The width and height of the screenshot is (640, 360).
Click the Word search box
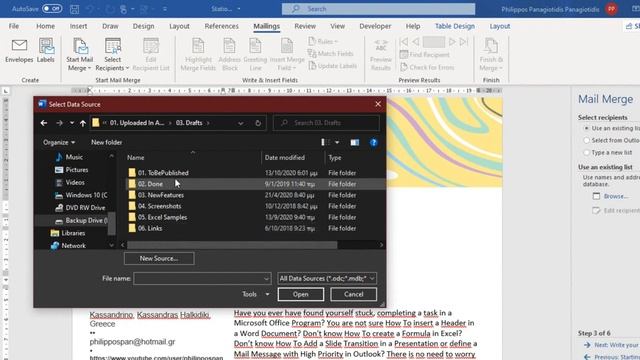click(x=378, y=9)
